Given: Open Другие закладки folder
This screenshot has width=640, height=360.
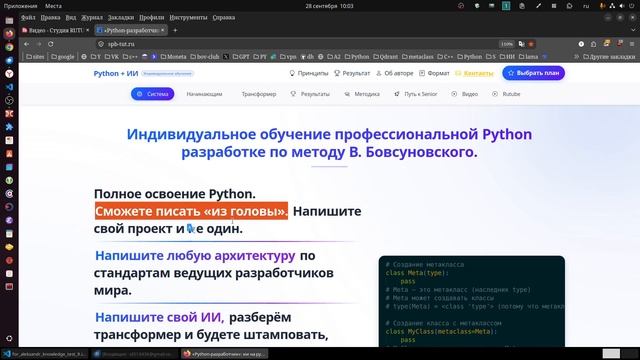Looking at the screenshot, I should [x=609, y=57].
